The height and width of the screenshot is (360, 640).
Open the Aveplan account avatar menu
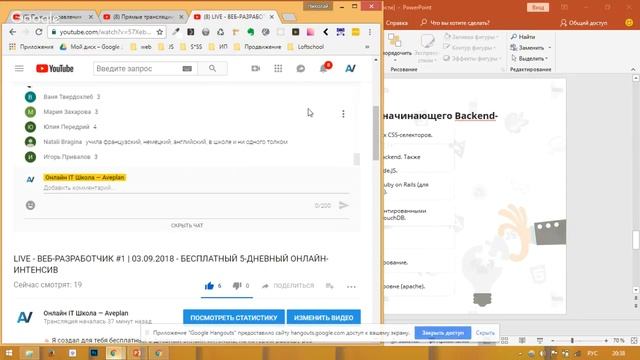pyautogui.click(x=350, y=69)
